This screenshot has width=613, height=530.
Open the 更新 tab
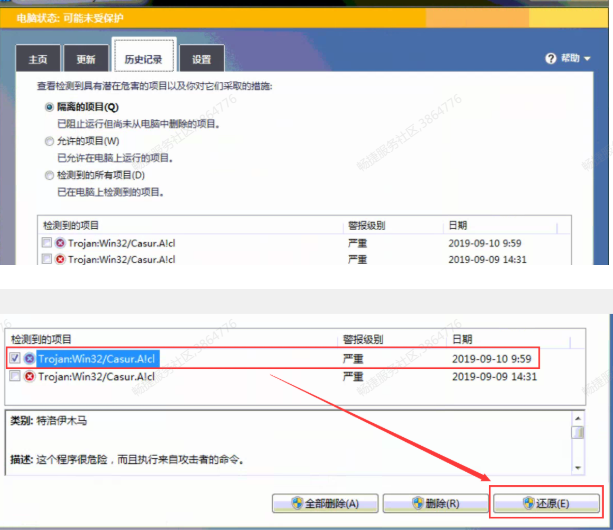(x=86, y=59)
